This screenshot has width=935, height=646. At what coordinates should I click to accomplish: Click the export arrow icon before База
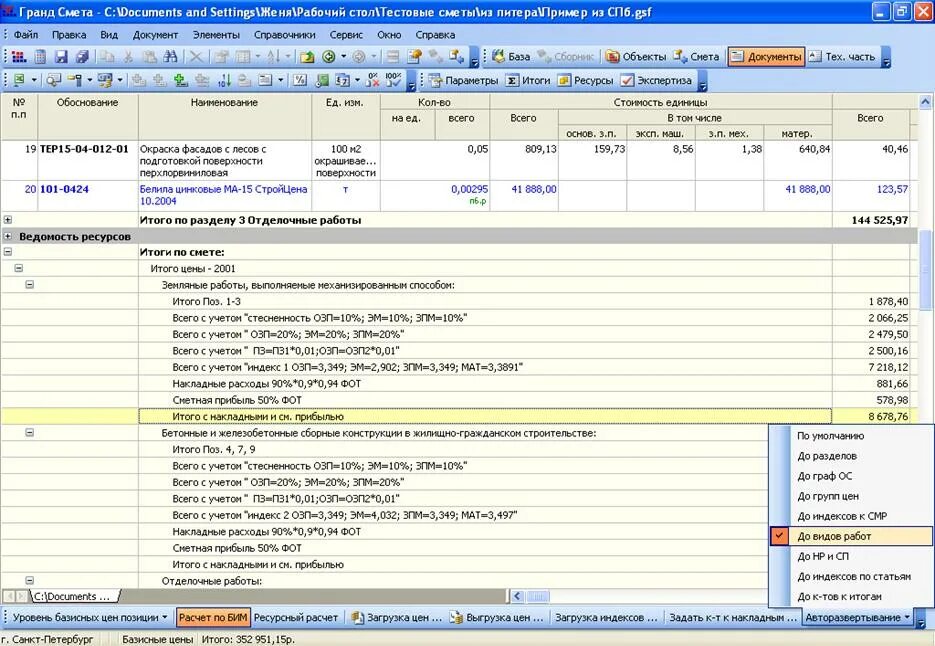tap(456, 57)
